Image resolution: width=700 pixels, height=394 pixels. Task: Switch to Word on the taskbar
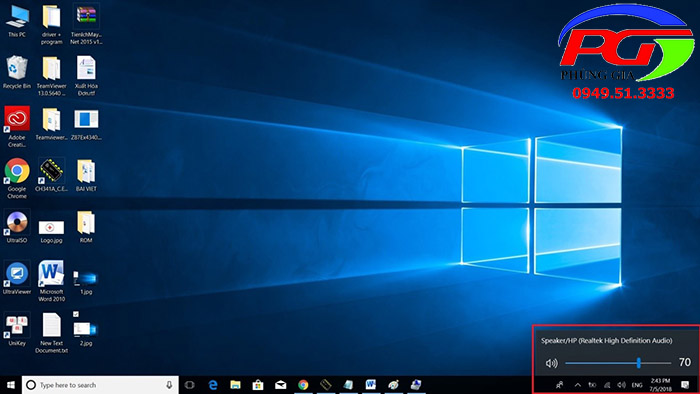pos(371,385)
